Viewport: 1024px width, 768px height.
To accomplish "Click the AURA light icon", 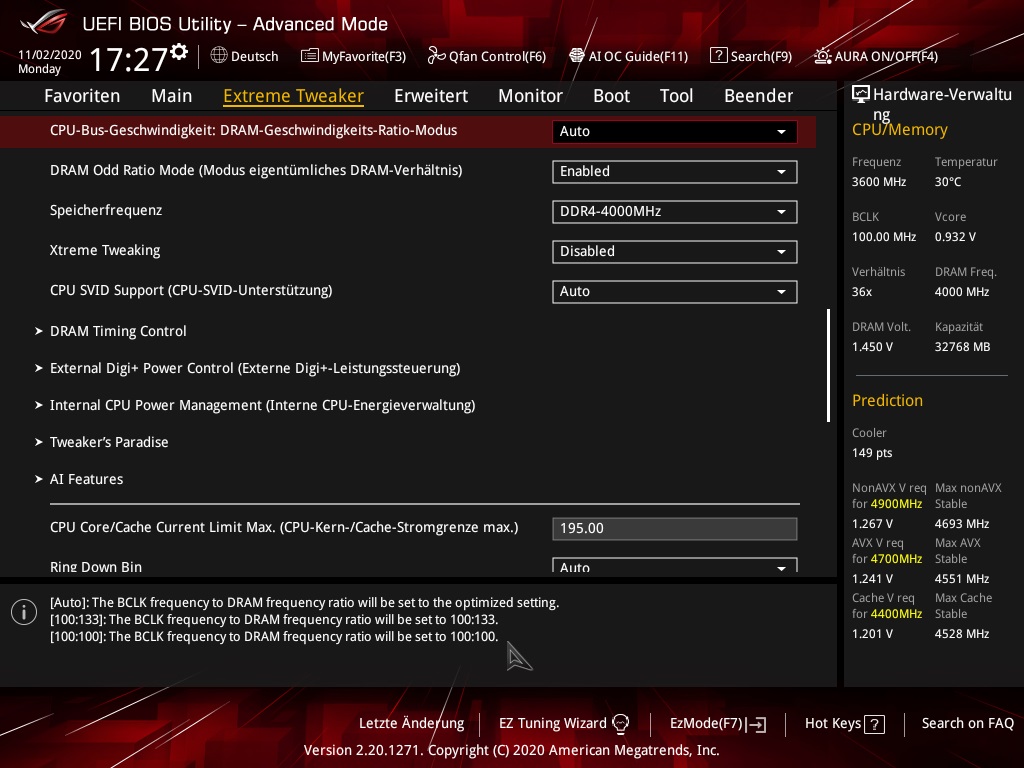I will [x=823, y=56].
